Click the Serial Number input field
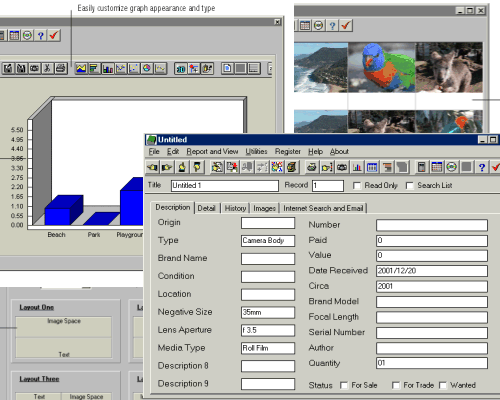Screen dimensions: 500x400 coord(432,333)
